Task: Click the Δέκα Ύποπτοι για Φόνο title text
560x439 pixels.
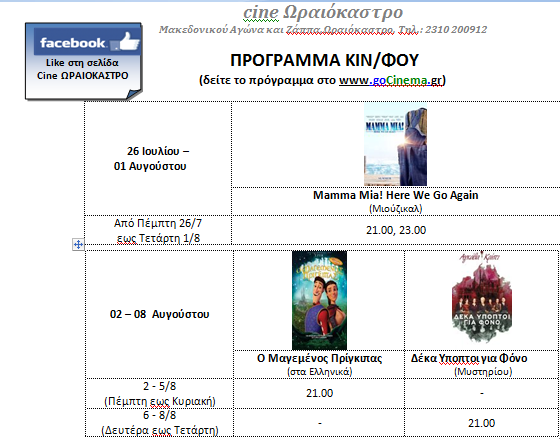Action: point(469,358)
